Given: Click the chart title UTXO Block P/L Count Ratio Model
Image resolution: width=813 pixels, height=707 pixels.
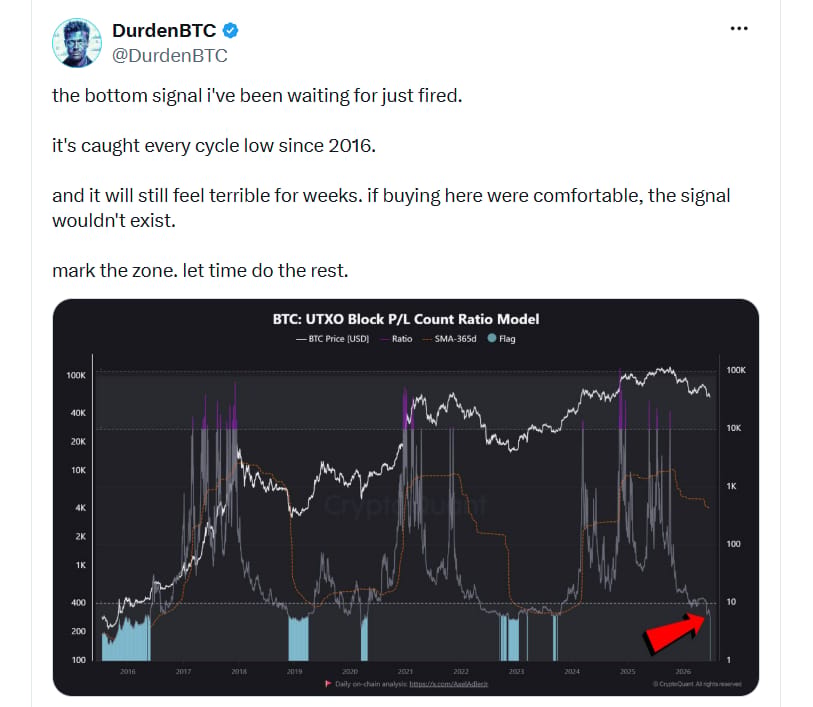Looking at the screenshot, I should pyautogui.click(x=406, y=319).
